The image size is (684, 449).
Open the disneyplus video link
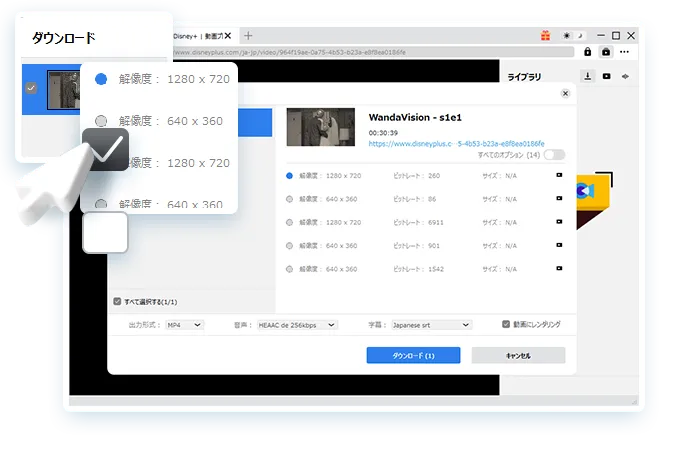click(x=456, y=144)
